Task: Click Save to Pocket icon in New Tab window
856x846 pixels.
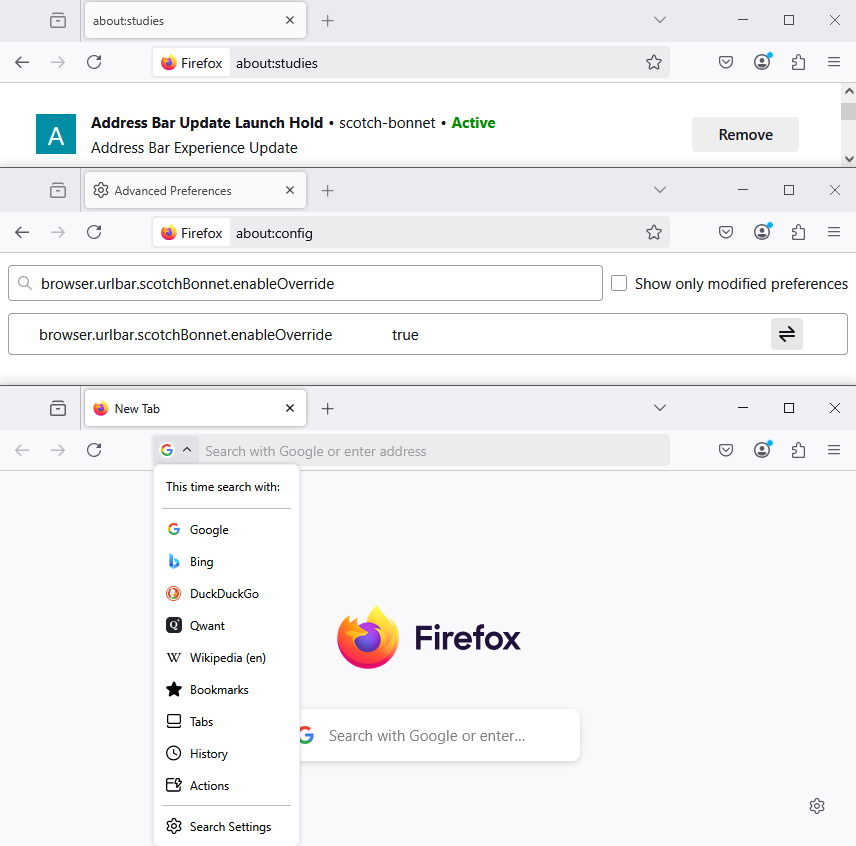Action: 726,450
